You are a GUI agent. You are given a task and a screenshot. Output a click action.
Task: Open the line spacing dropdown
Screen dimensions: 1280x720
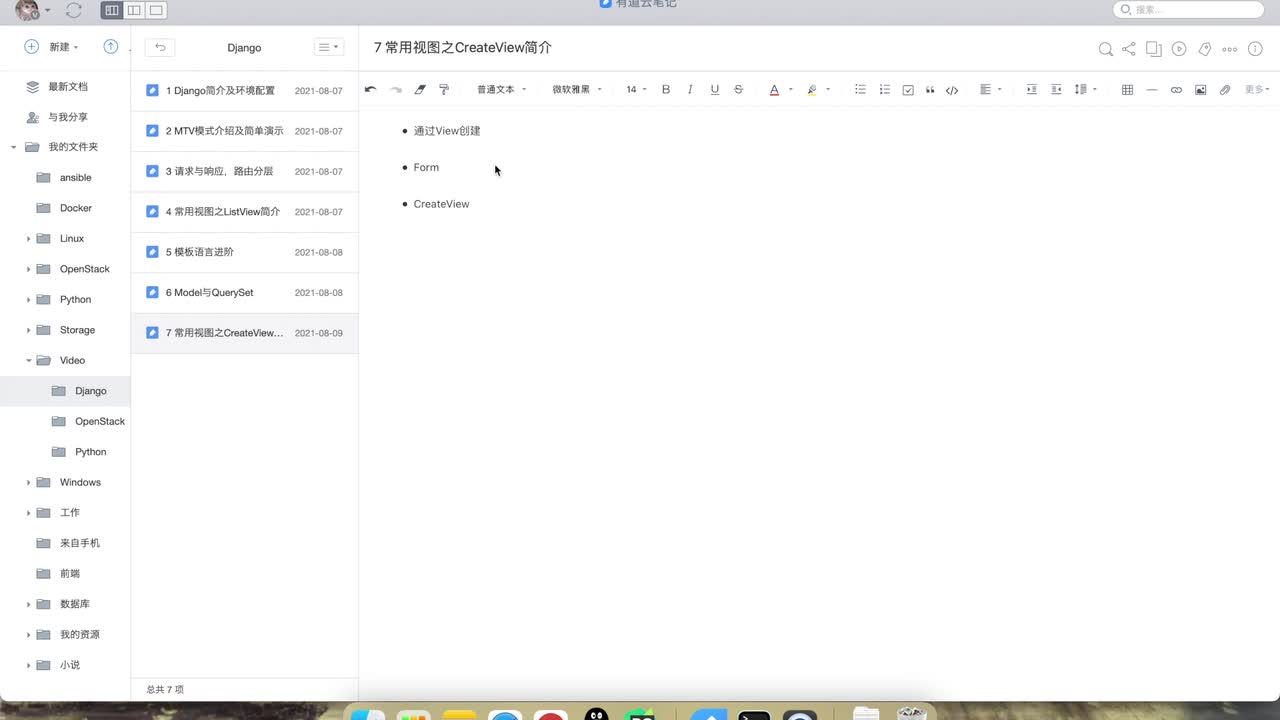point(1085,89)
